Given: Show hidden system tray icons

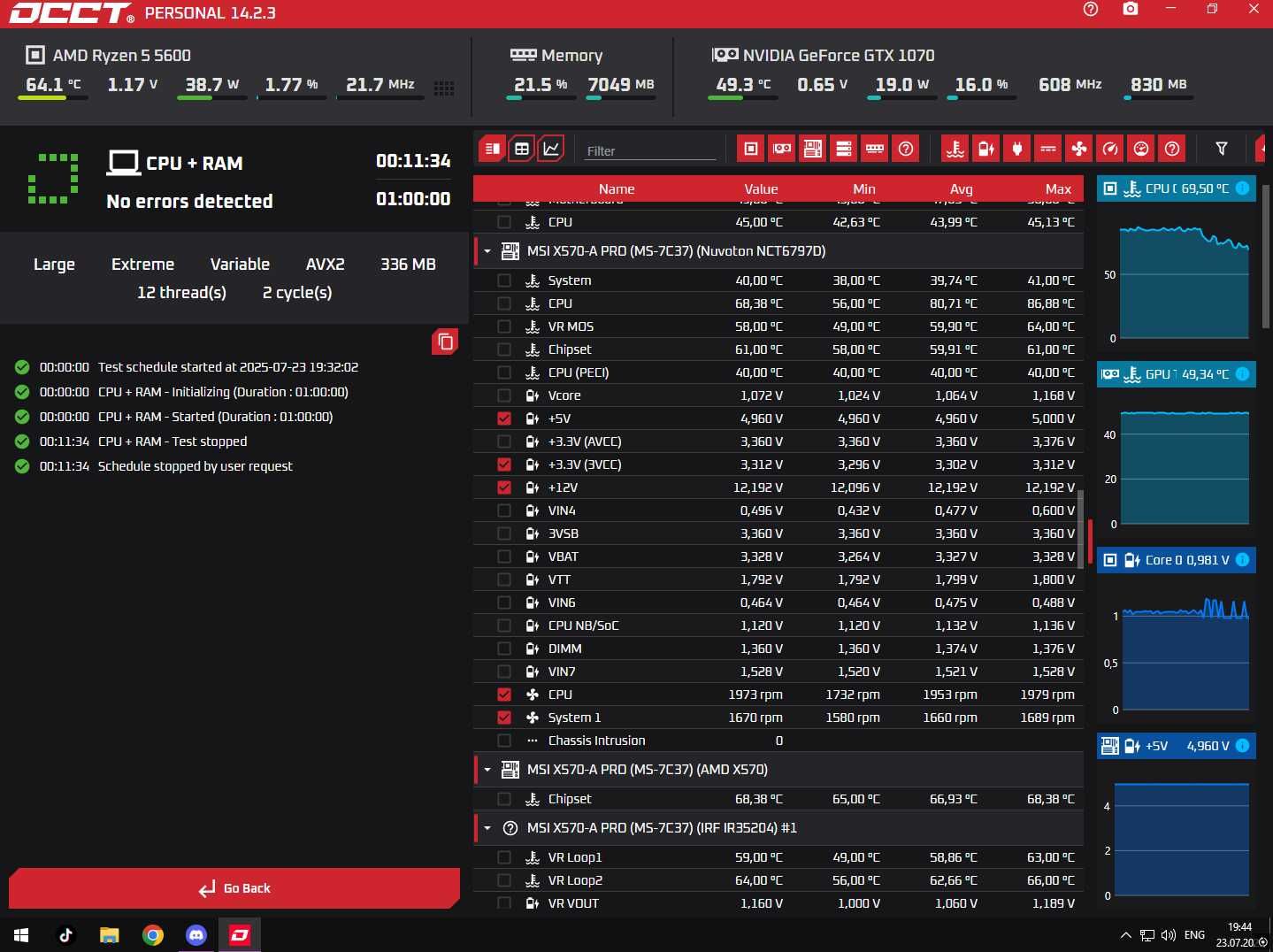Looking at the screenshot, I should (1125, 935).
